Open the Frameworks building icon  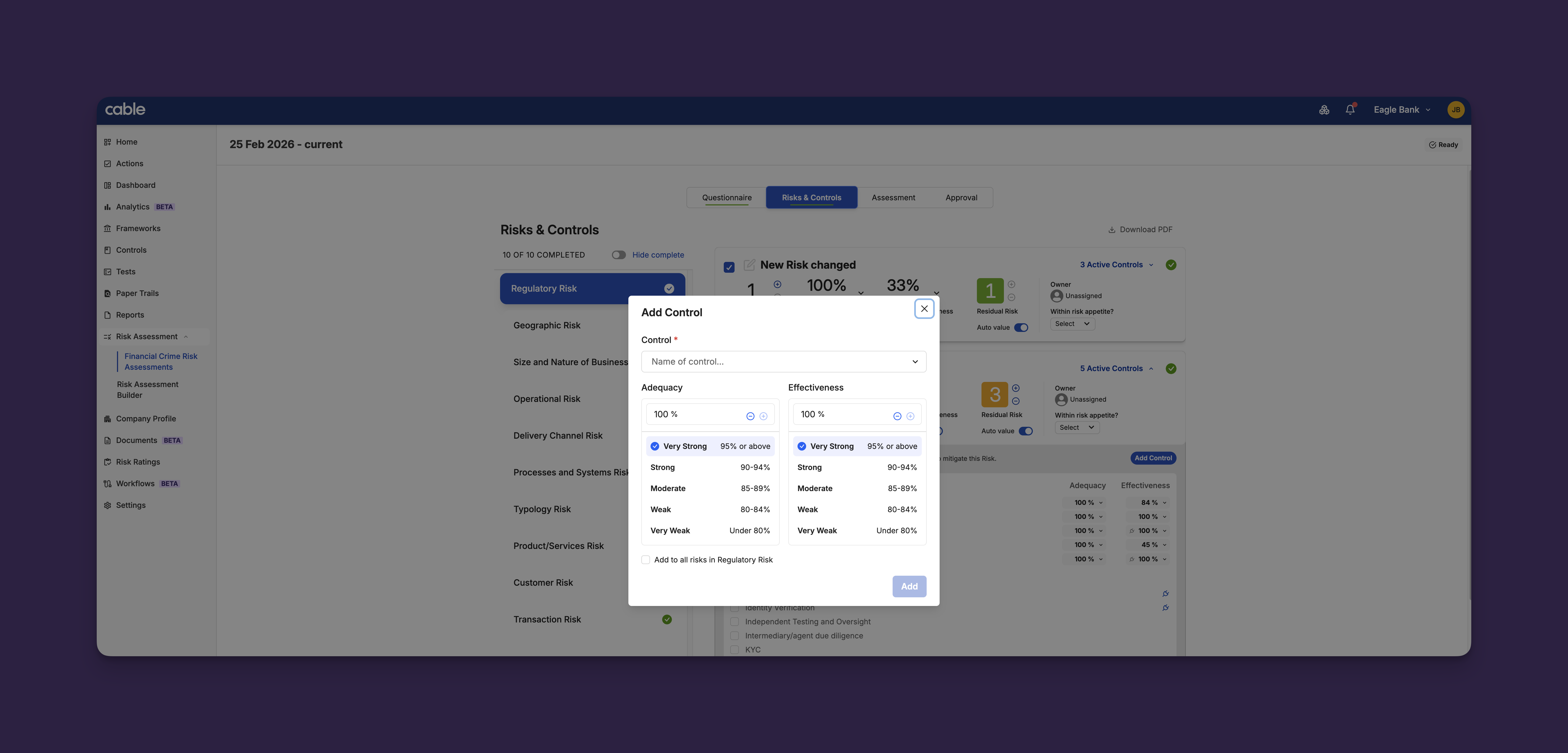108,228
